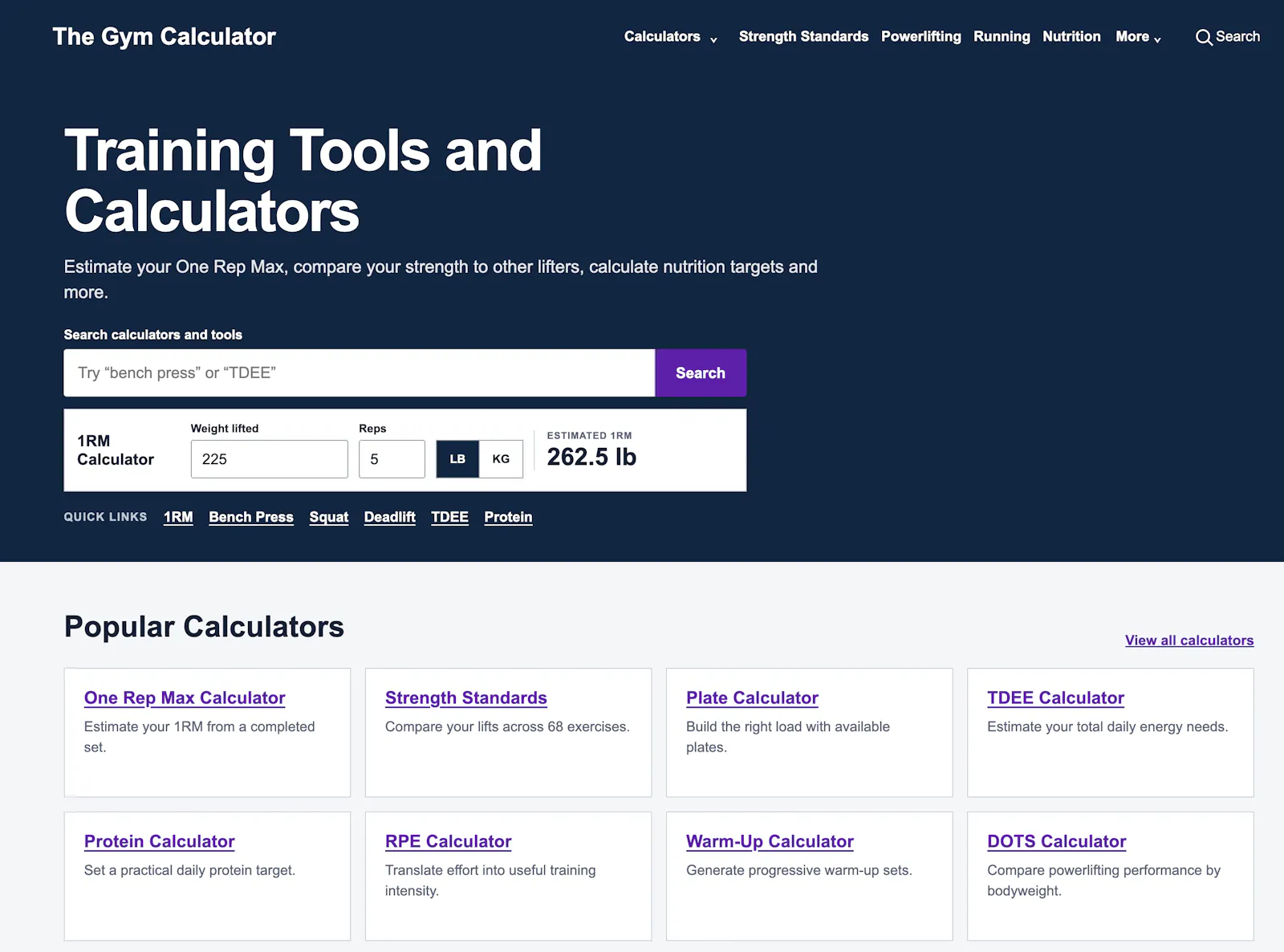Open Strength Standards in the top nav
This screenshot has height=952, width=1284.
[x=803, y=37]
